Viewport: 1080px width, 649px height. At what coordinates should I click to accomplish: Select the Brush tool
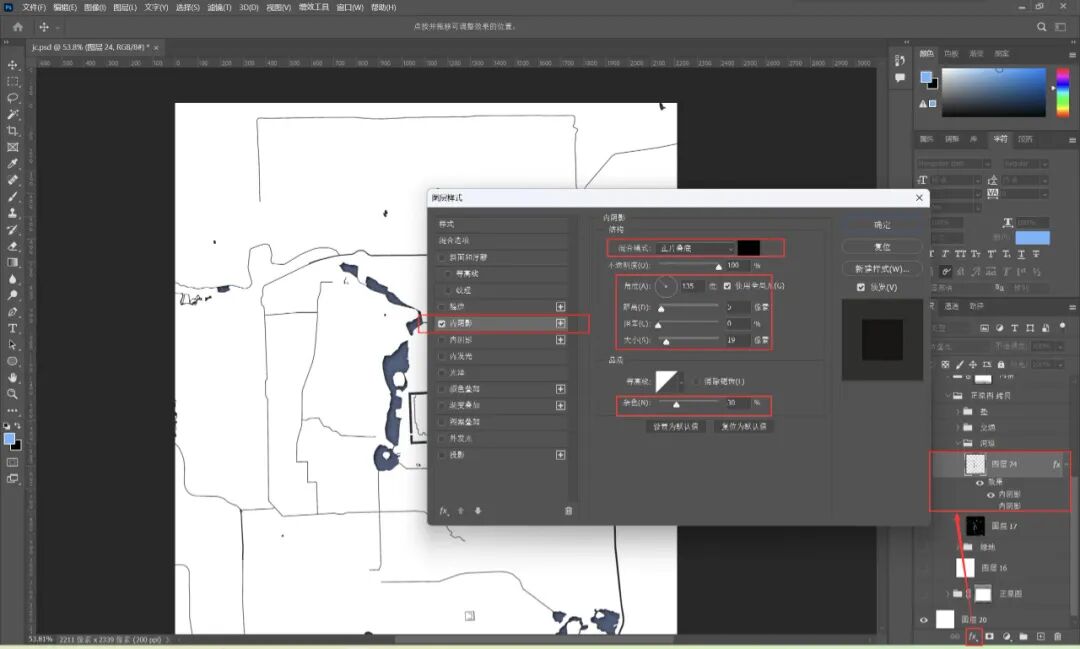[x=12, y=196]
